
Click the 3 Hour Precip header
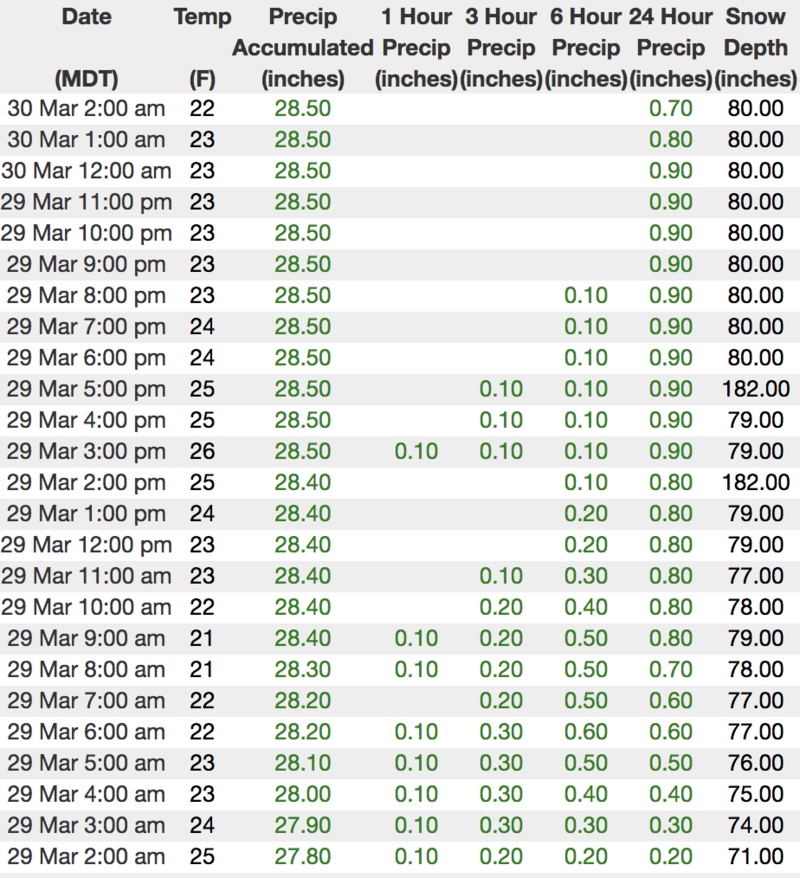(501, 47)
